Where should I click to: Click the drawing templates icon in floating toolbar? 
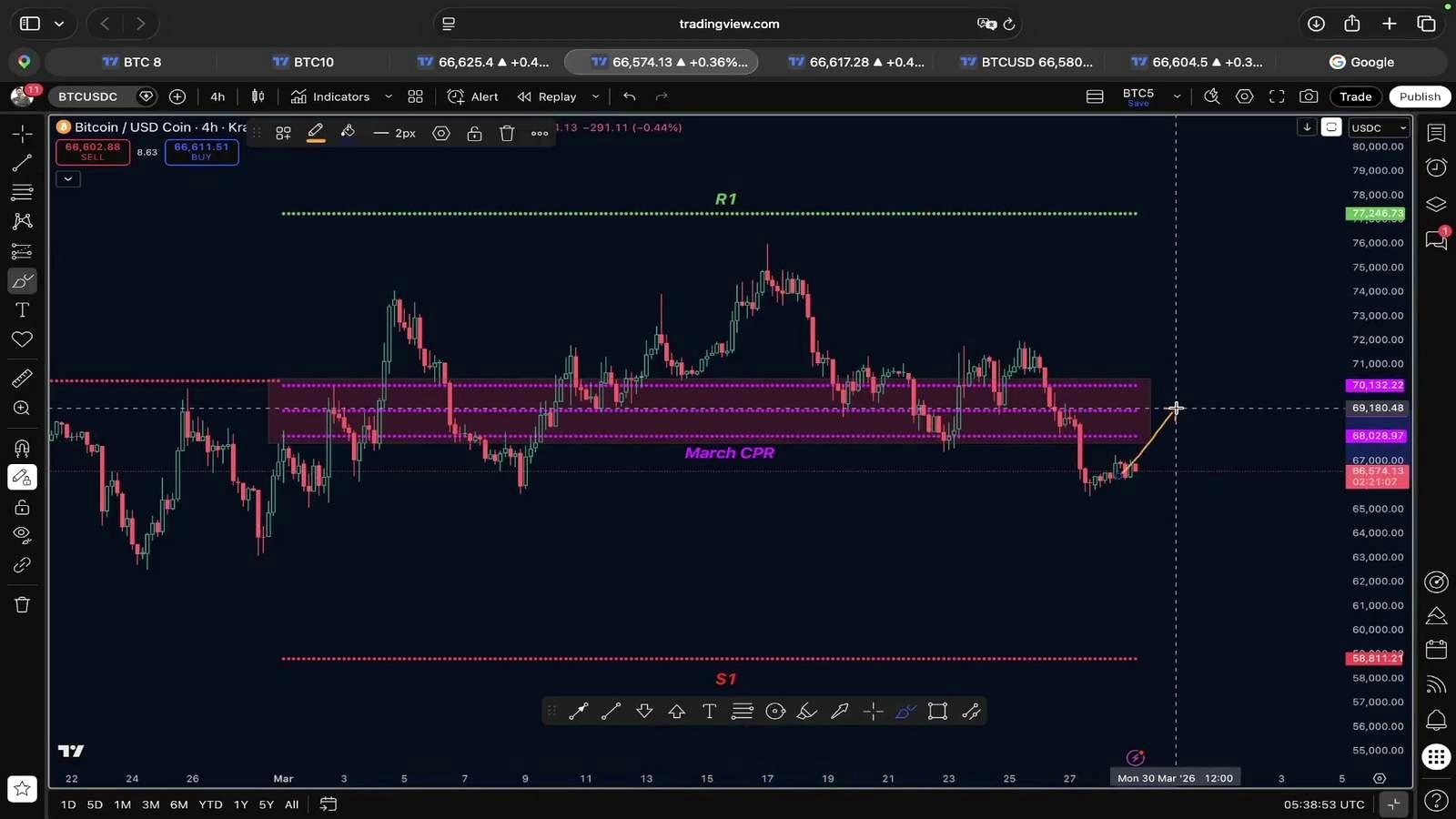[283, 134]
